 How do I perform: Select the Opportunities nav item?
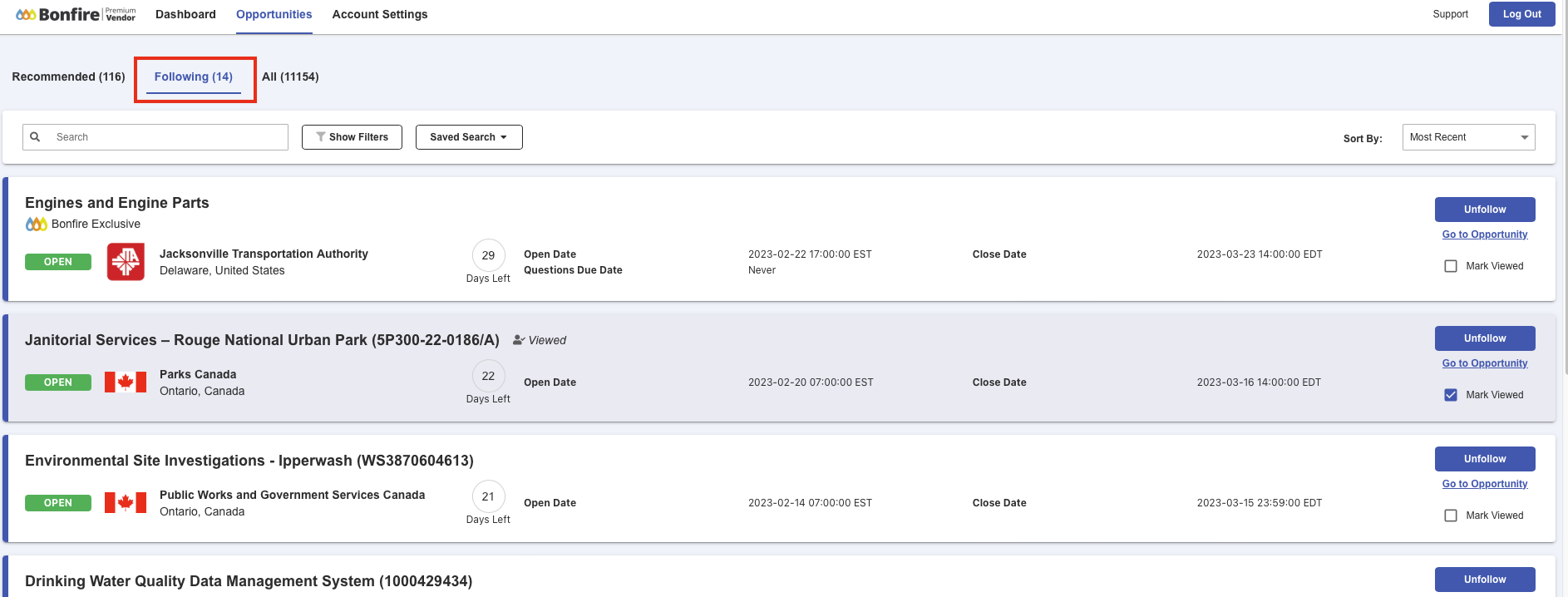(274, 14)
